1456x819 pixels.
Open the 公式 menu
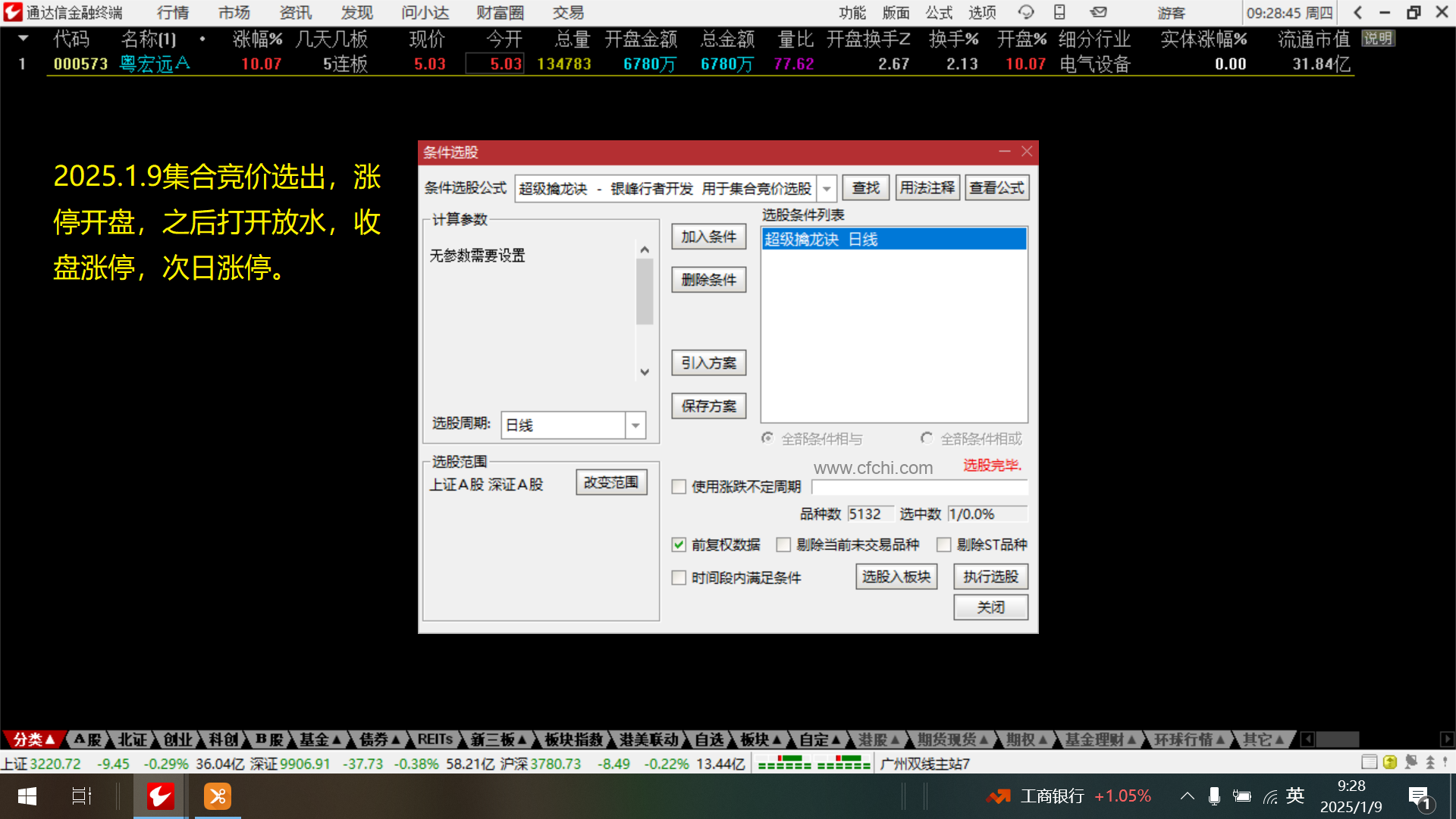tap(939, 12)
